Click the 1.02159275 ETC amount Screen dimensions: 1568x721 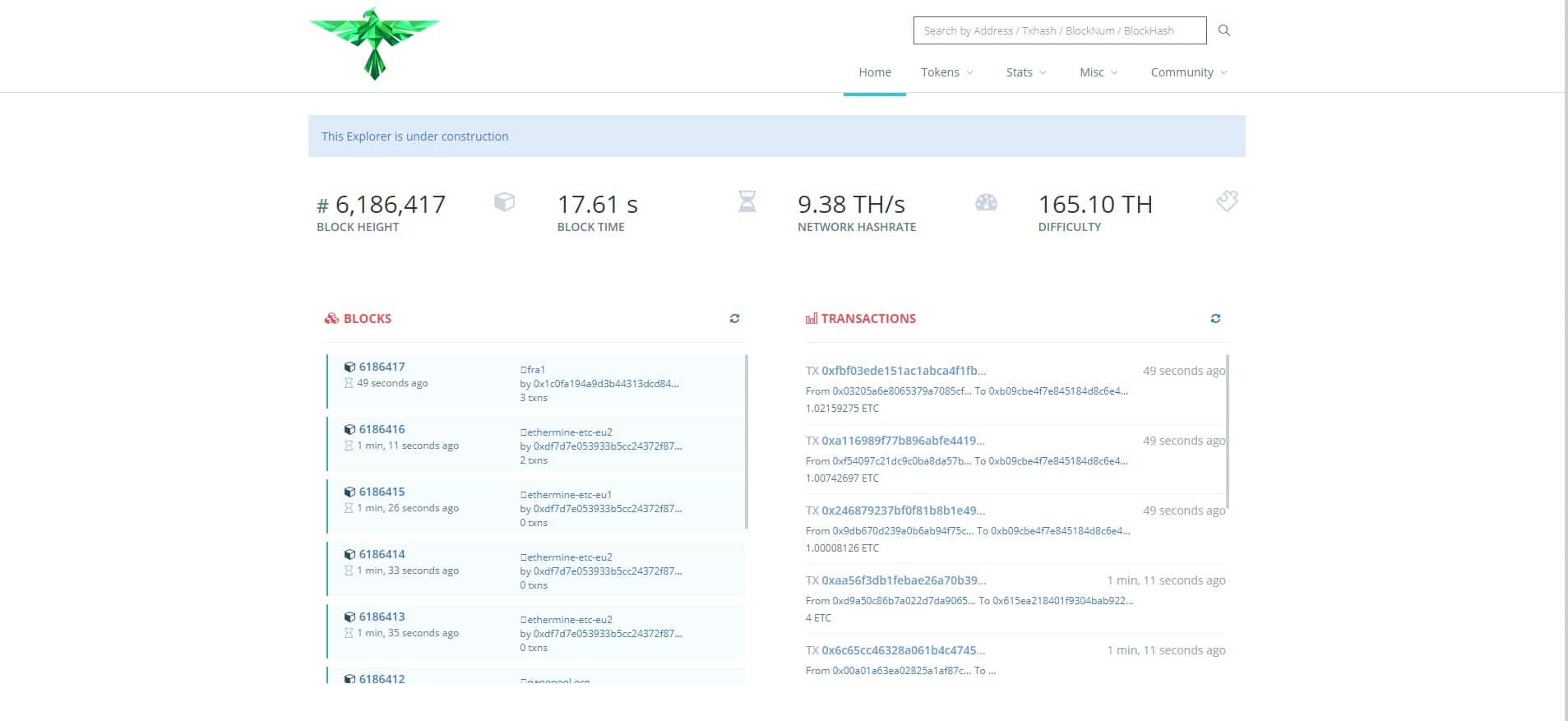pyautogui.click(x=842, y=409)
